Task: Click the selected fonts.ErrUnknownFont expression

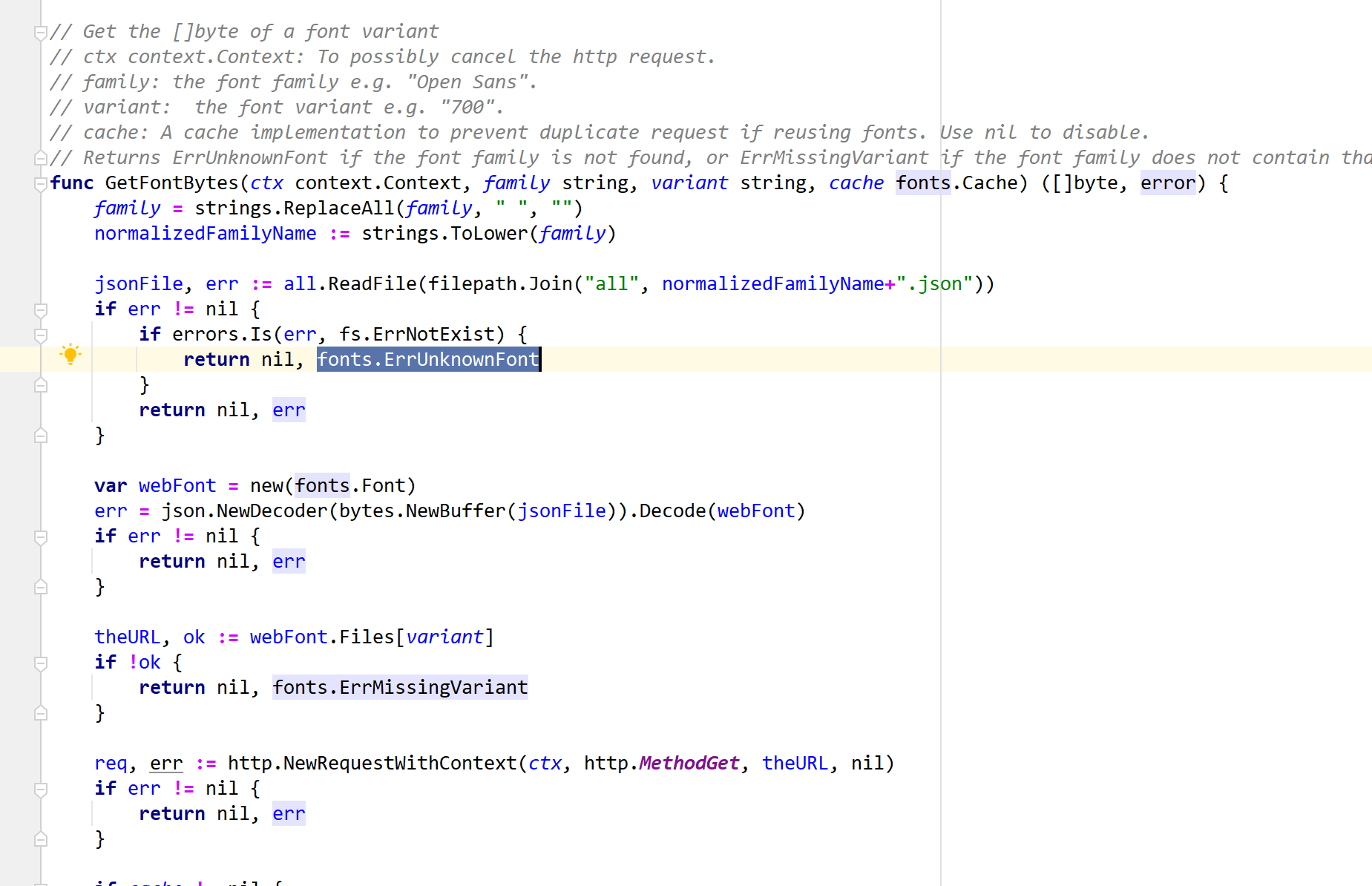Action: pyautogui.click(x=428, y=360)
